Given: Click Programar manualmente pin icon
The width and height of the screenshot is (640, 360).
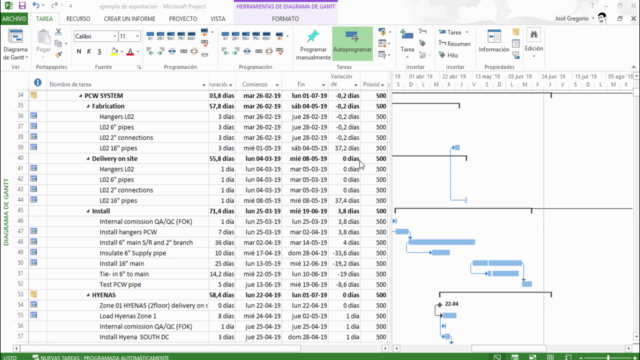Looking at the screenshot, I should (x=313, y=44).
